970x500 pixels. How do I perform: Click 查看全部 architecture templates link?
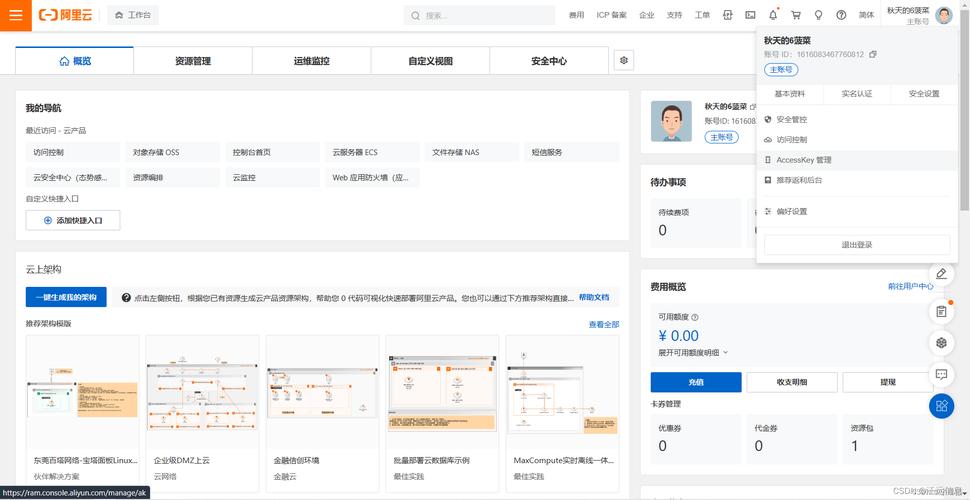tap(604, 324)
